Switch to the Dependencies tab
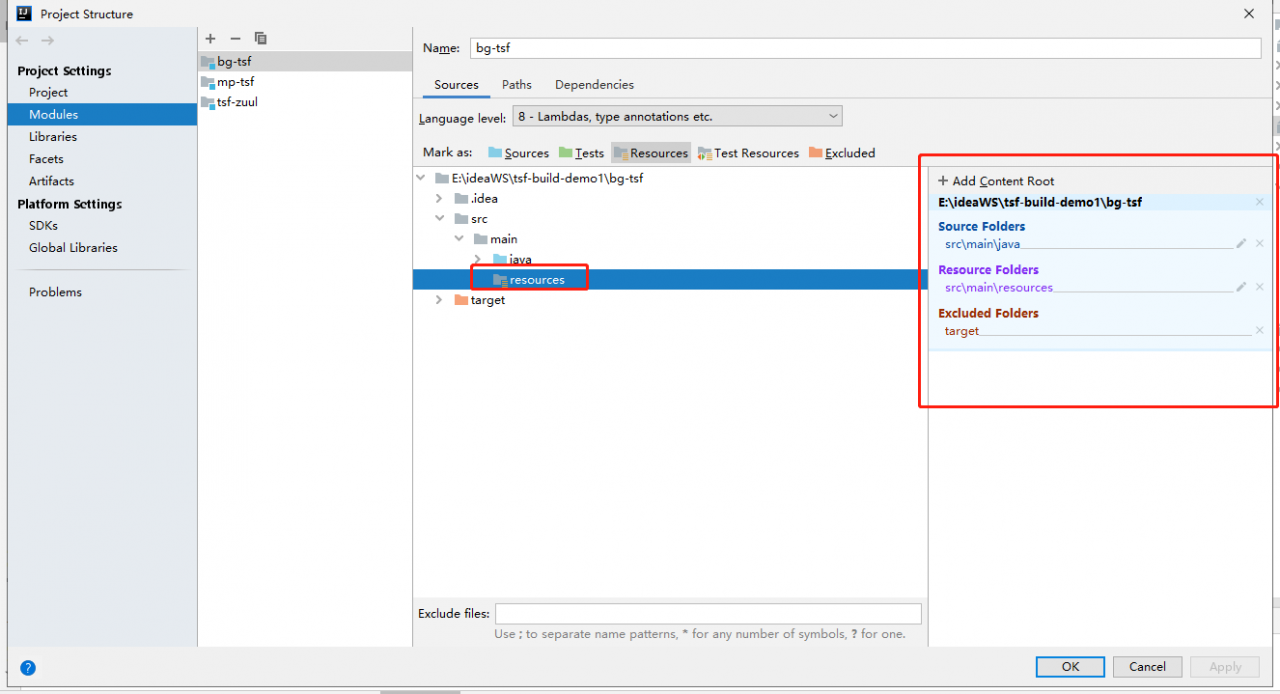The width and height of the screenshot is (1280, 694). click(594, 85)
